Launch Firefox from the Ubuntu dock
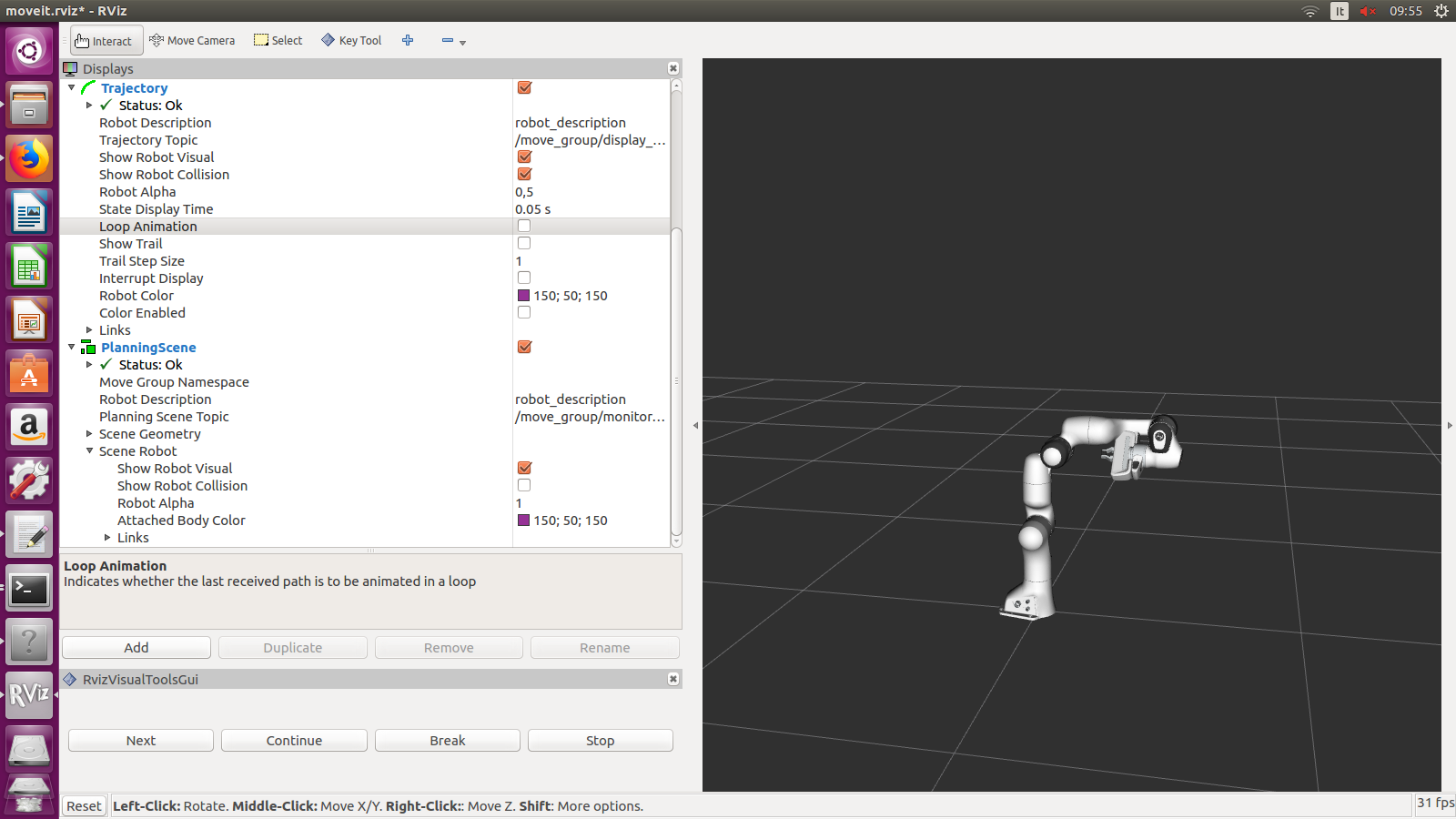The image size is (1456, 819). [x=29, y=157]
